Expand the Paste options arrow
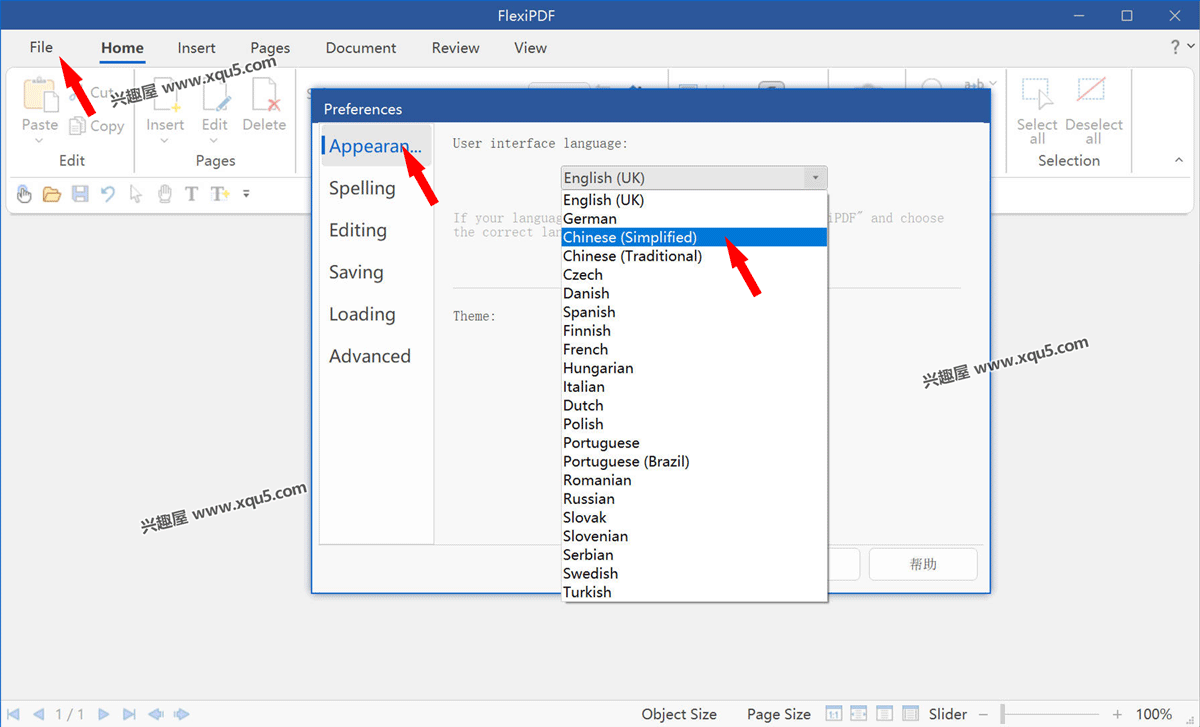 tap(40, 141)
